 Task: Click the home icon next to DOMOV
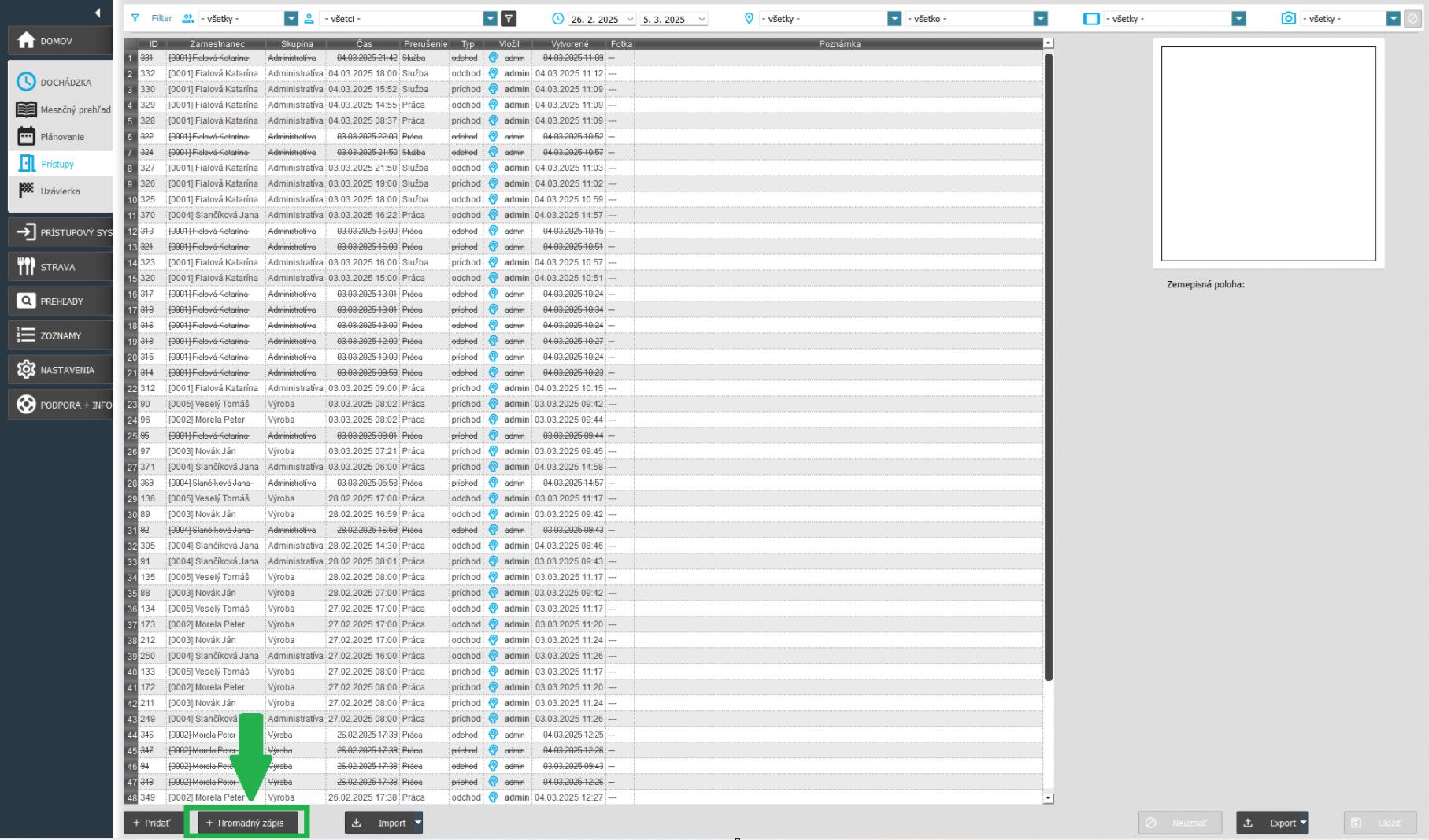click(x=26, y=41)
